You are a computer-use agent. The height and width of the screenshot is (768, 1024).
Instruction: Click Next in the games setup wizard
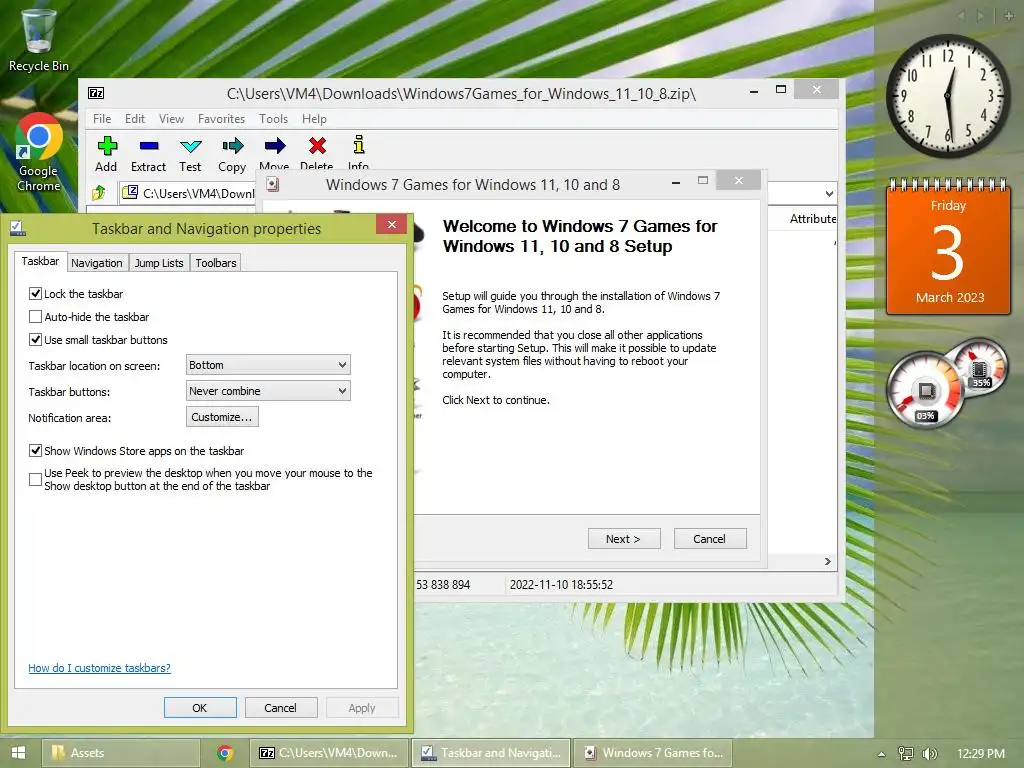point(624,539)
